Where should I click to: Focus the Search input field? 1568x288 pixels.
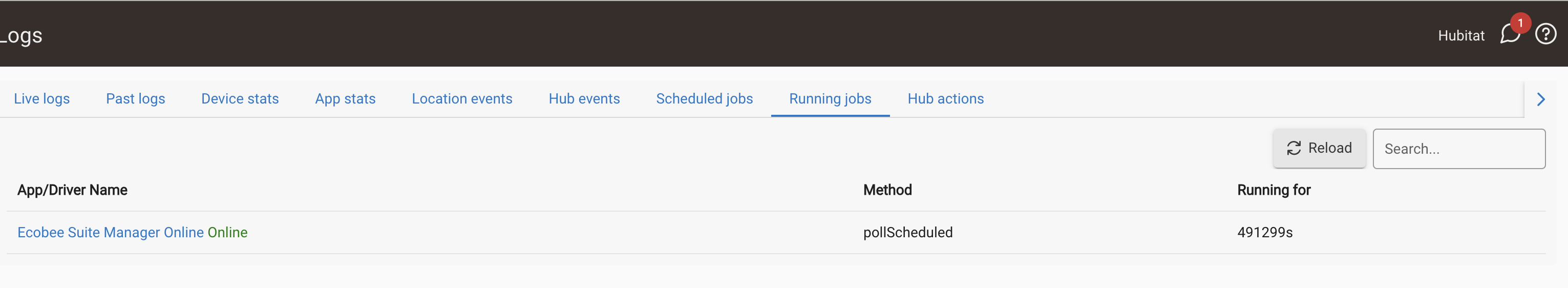click(x=1458, y=149)
